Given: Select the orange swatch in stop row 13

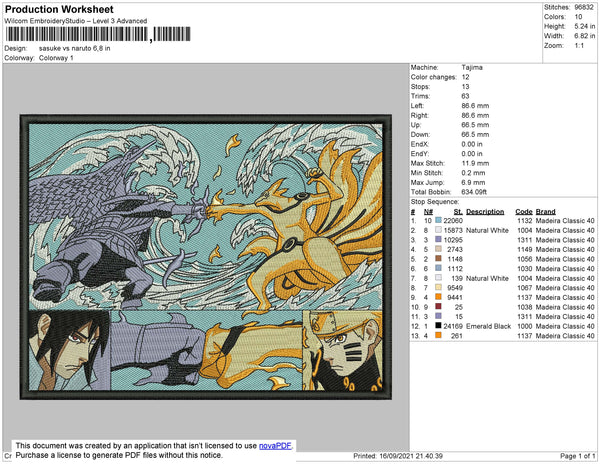Looking at the screenshot, I should click(438, 335).
